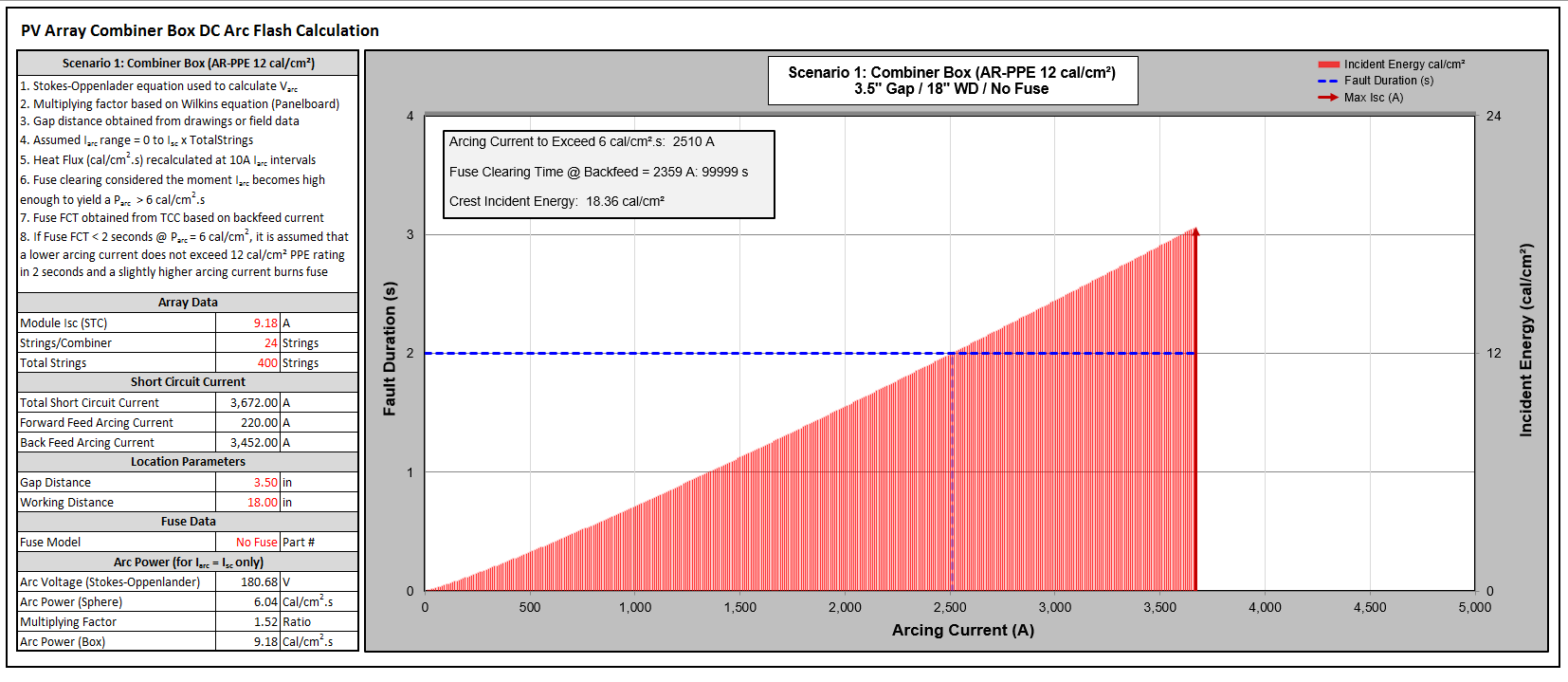Select the Strings/Combiner value cell 24
1568x682 pixels.
[270, 343]
